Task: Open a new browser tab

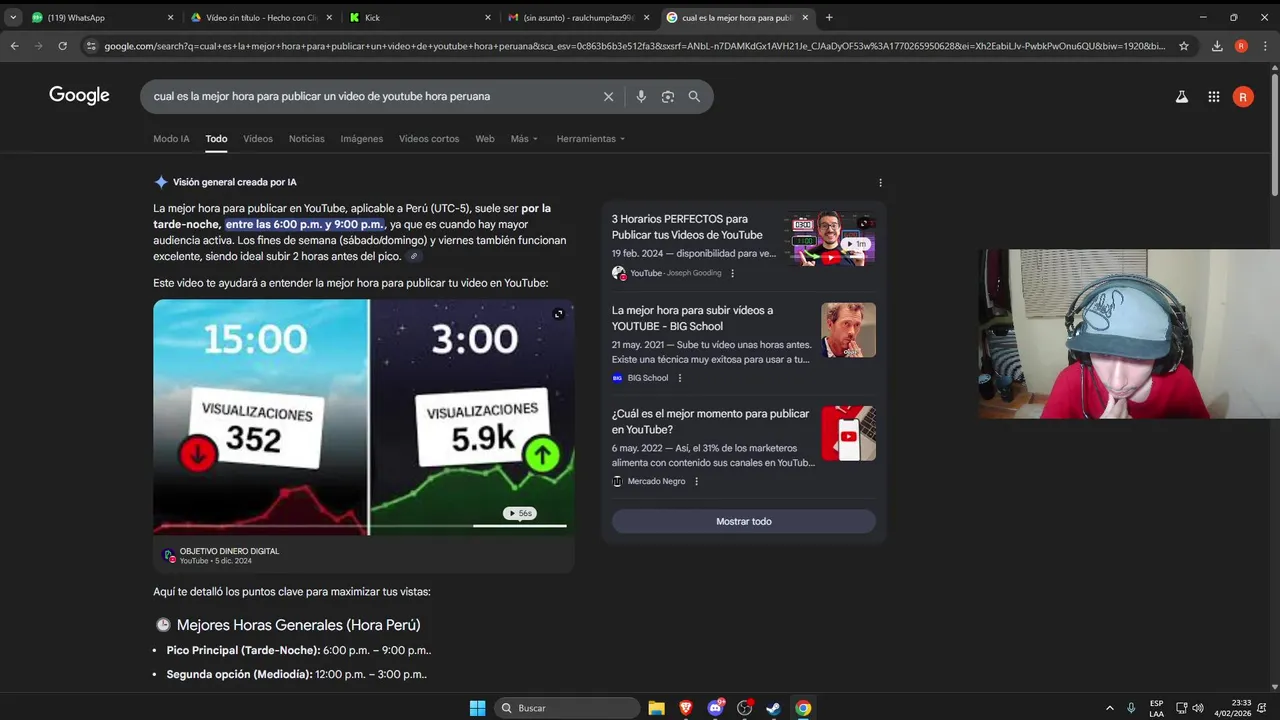Action: click(x=829, y=17)
